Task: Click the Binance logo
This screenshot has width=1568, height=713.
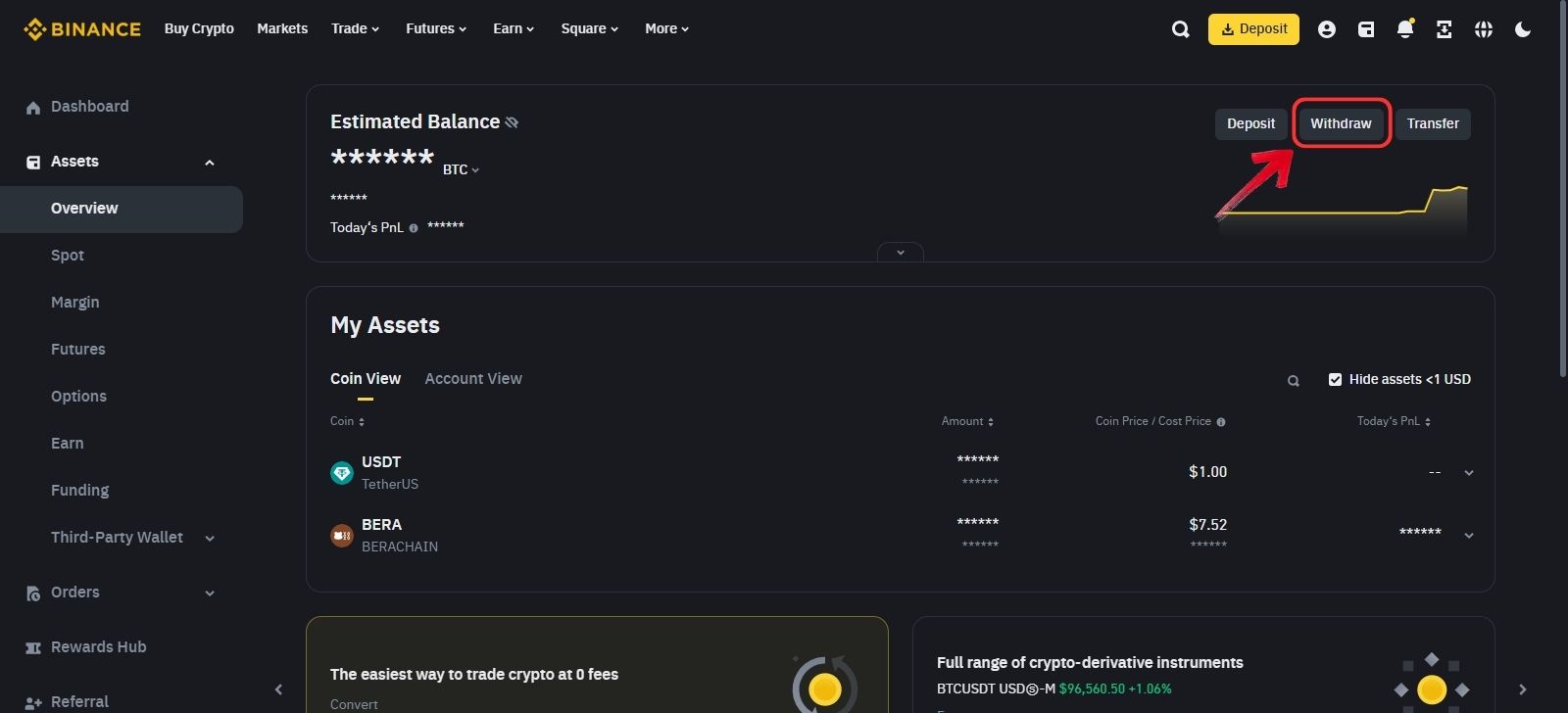Action: point(82,29)
